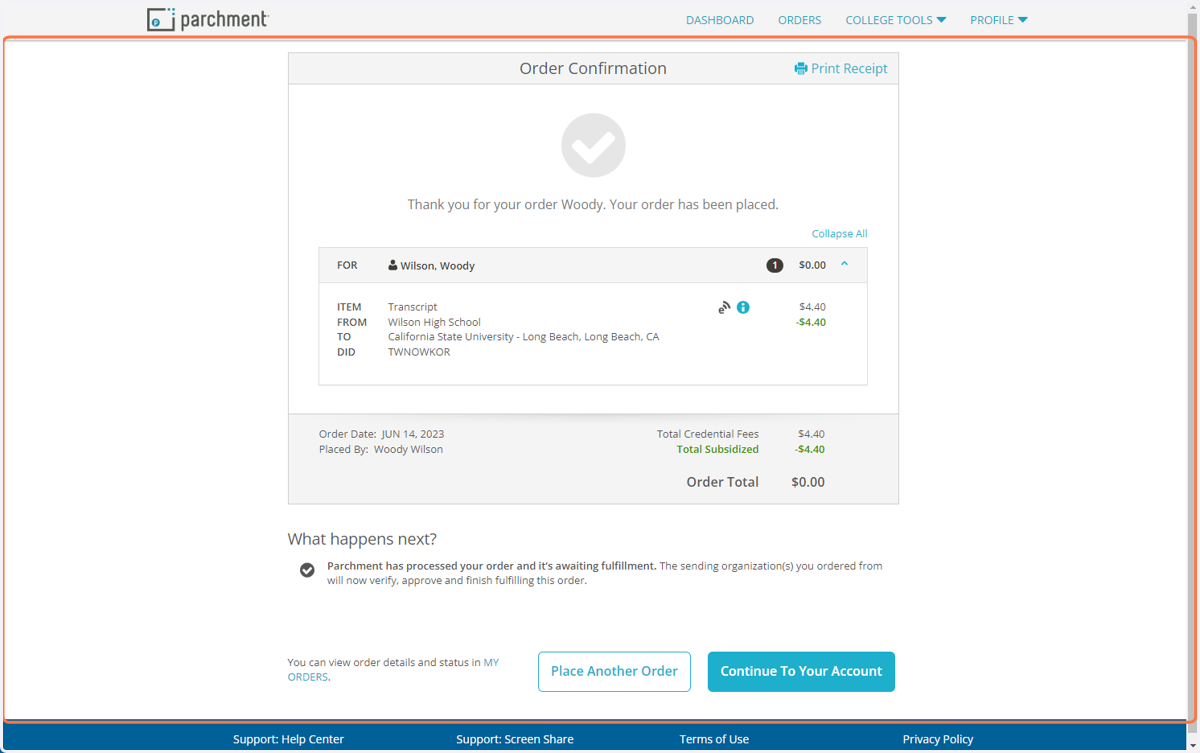Open the Profile dropdown menu

[998, 20]
